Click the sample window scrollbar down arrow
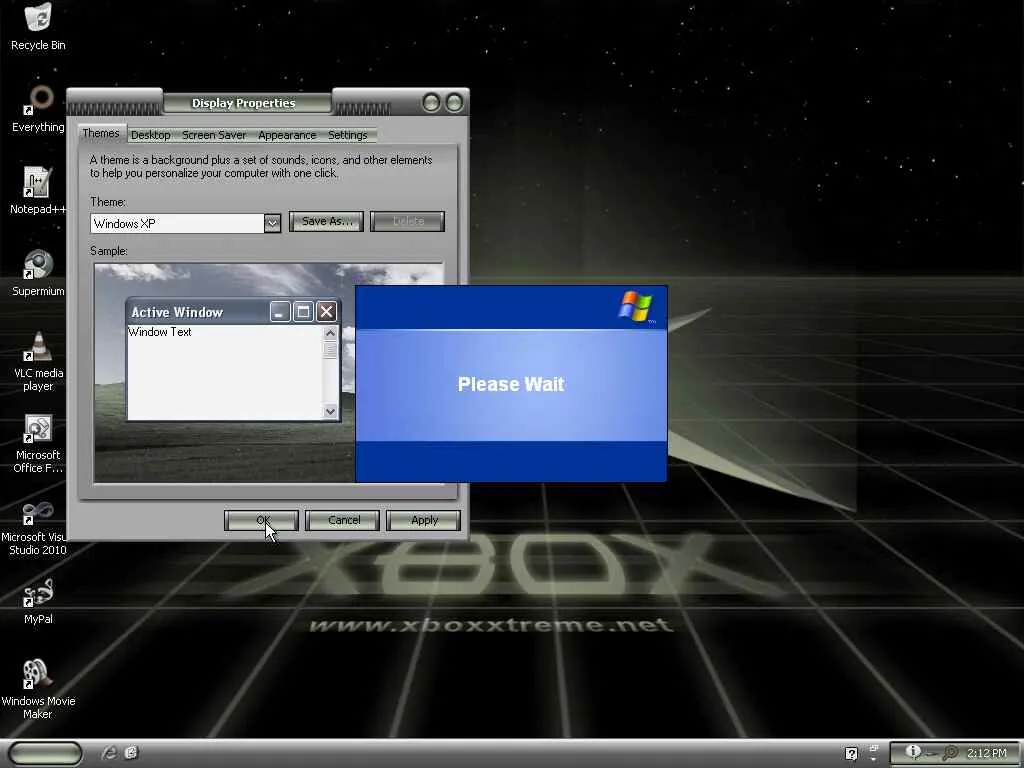 tap(330, 411)
